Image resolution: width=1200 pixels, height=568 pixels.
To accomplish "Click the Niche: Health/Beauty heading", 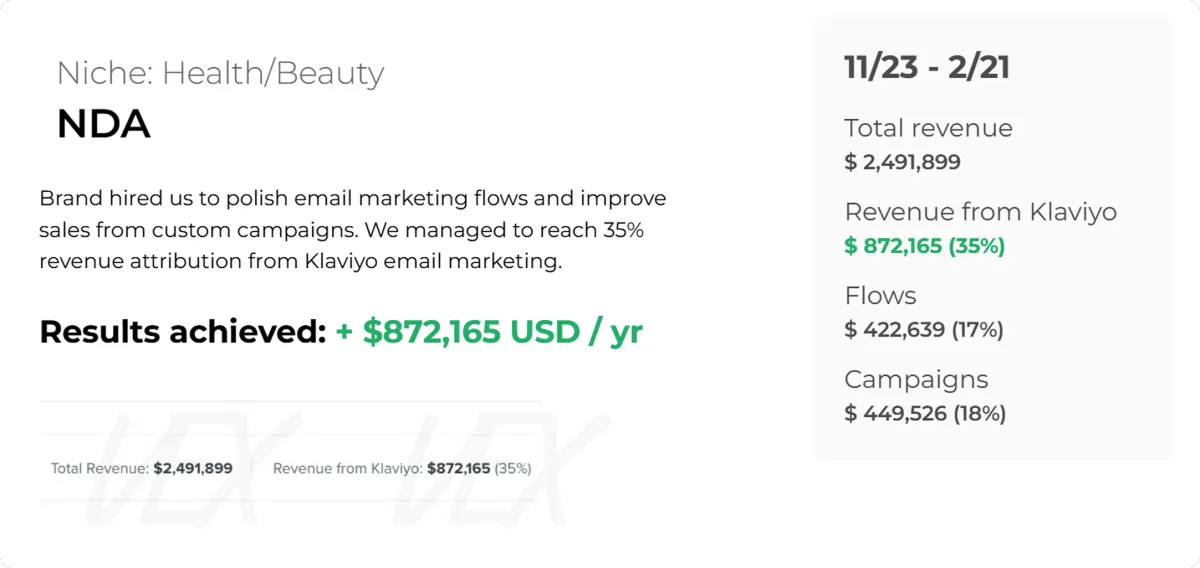I will click(220, 73).
